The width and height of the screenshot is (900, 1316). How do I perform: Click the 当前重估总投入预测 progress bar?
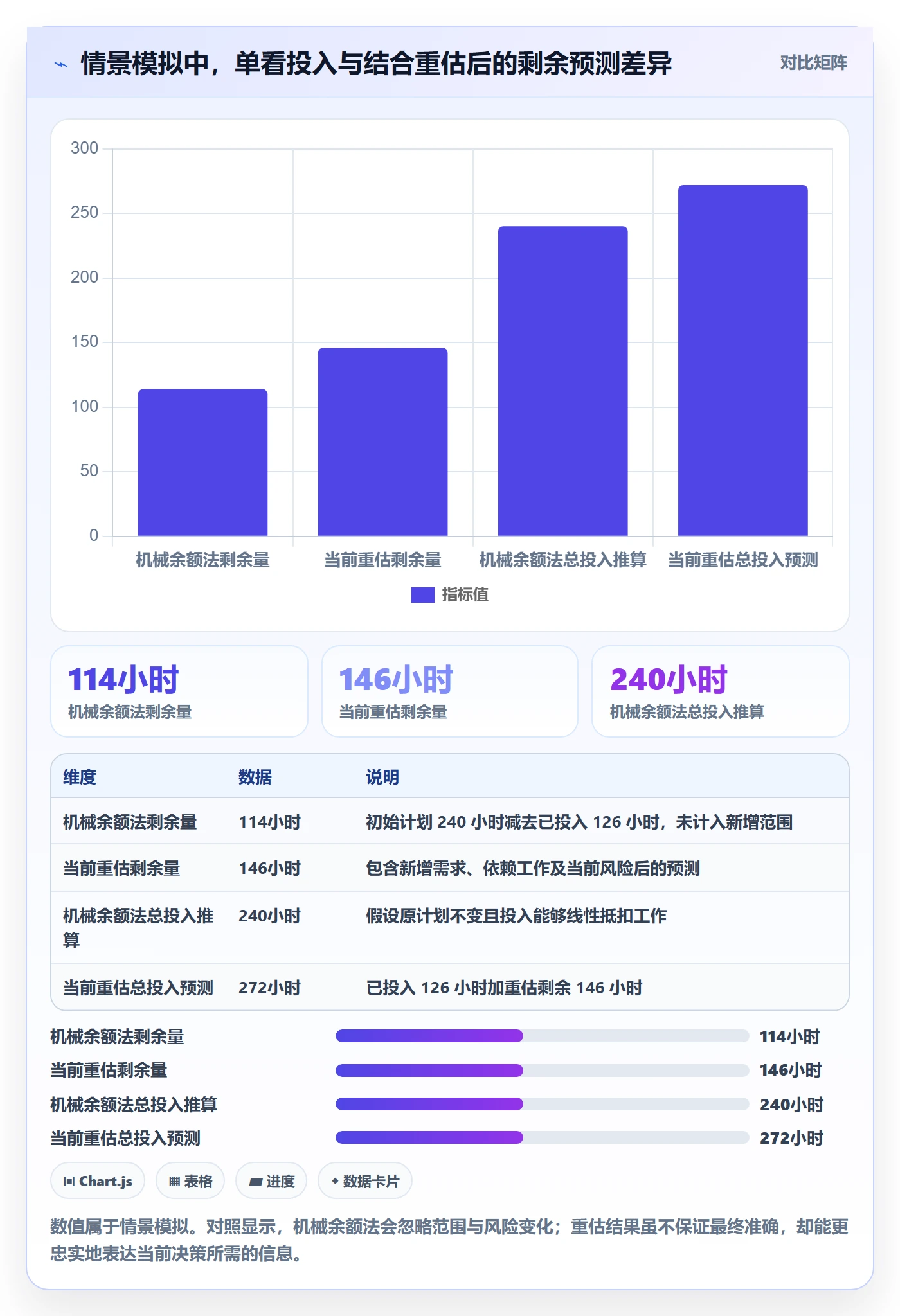click(x=542, y=1137)
